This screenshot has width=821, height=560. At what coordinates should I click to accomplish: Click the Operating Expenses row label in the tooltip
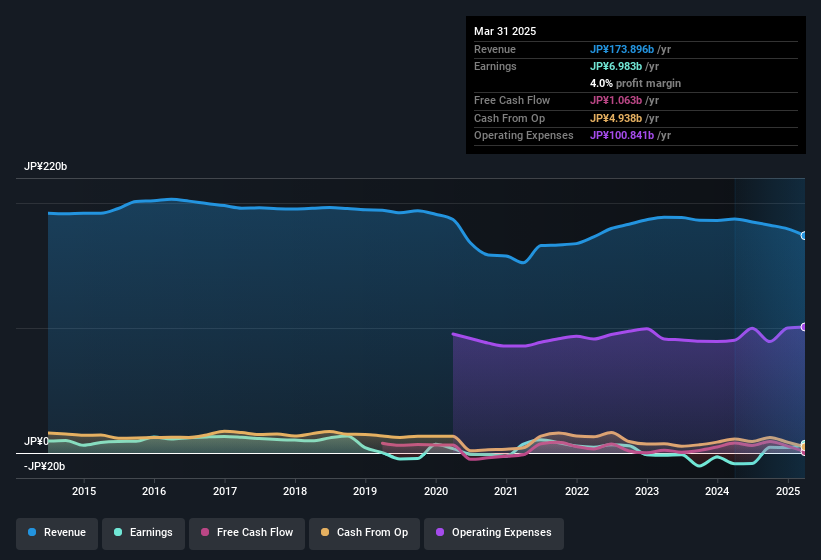524,136
